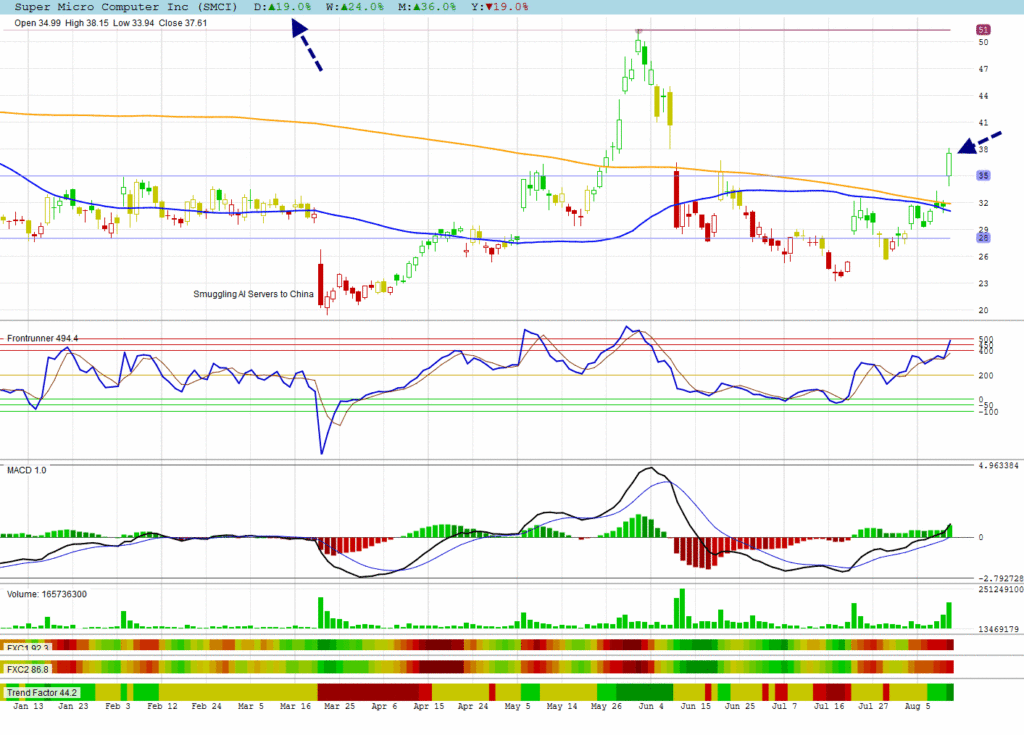
Task: Click the MACD upper scale value 4.963384
Action: tap(998, 466)
